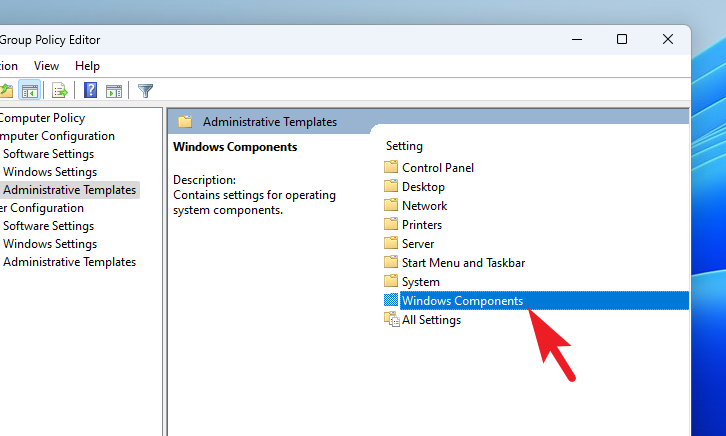Viewport: 726px width, 436px height.
Task: Click the Show/Hide Console Tree toolbar icon
Action: tap(30, 91)
